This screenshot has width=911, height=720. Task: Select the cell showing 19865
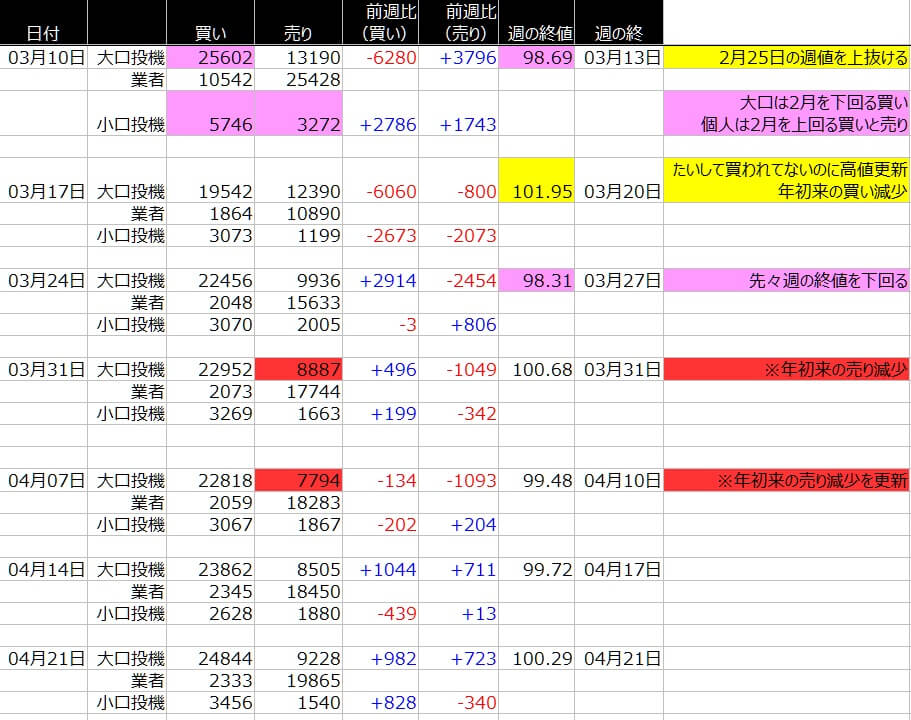[x=298, y=680]
